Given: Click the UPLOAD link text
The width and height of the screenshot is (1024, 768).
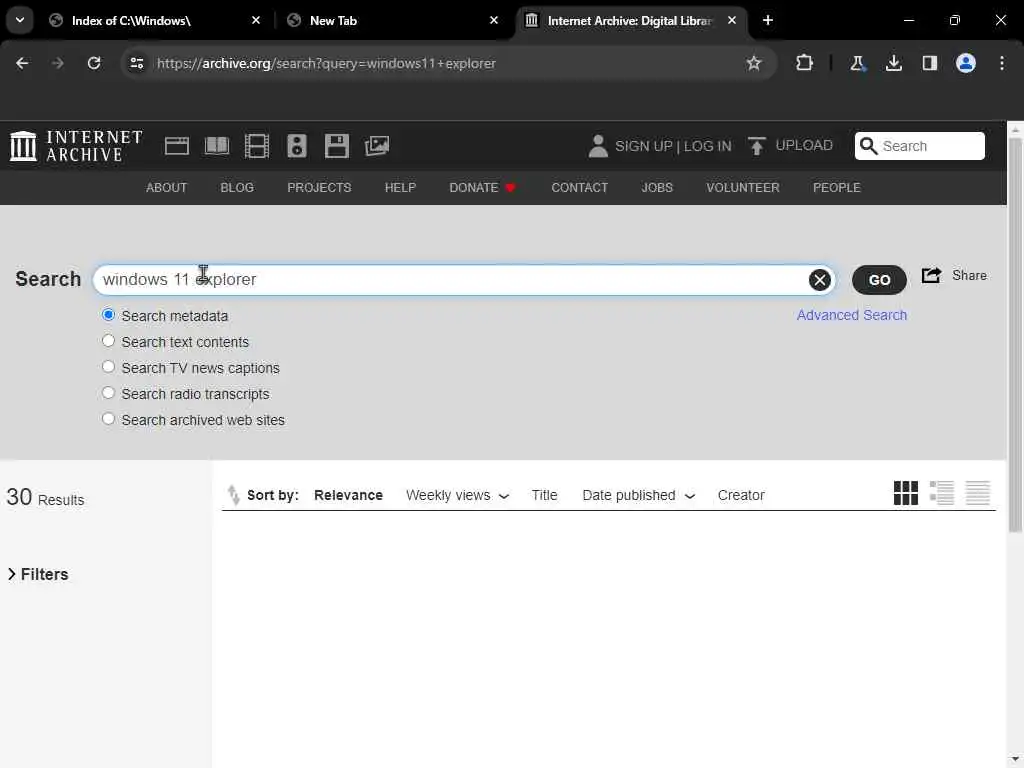Looking at the screenshot, I should 803,145.
